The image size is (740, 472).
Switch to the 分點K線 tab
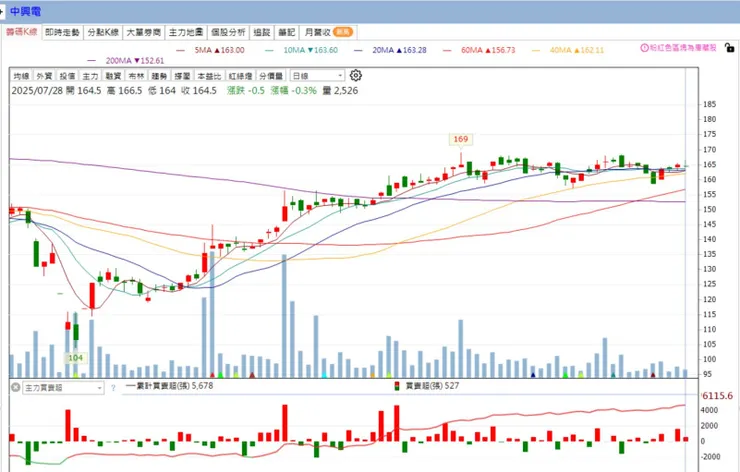pyautogui.click(x=103, y=32)
